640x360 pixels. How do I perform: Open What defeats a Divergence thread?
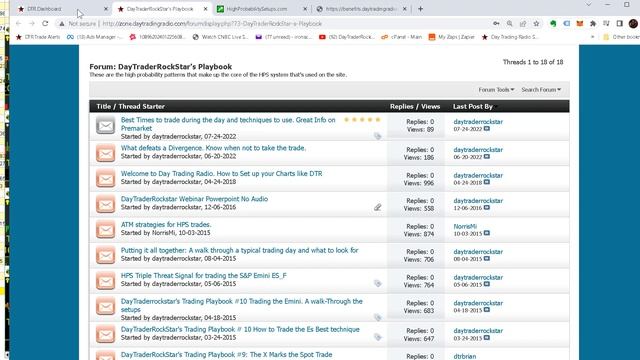[213, 148]
